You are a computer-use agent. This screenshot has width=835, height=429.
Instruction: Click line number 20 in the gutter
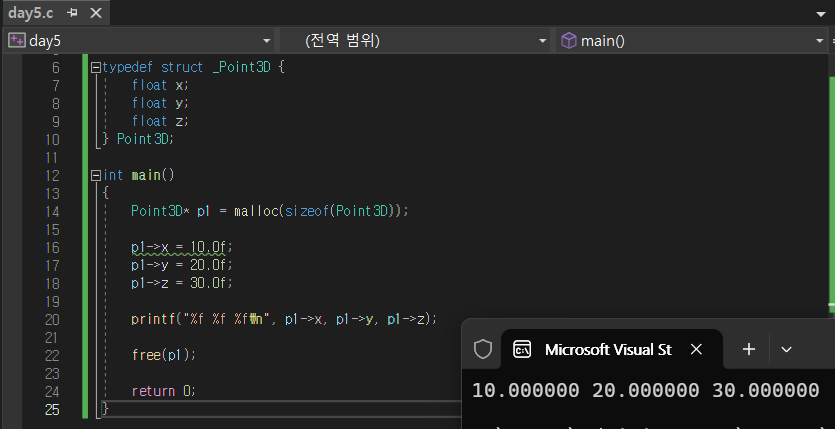pyautogui.click(x=52, y=320)
